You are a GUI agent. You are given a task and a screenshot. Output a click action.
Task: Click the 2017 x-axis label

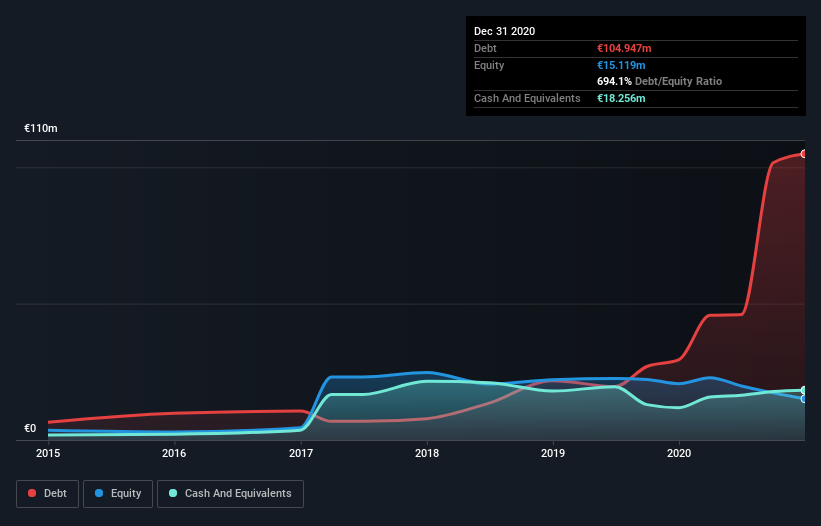(301, 453)
